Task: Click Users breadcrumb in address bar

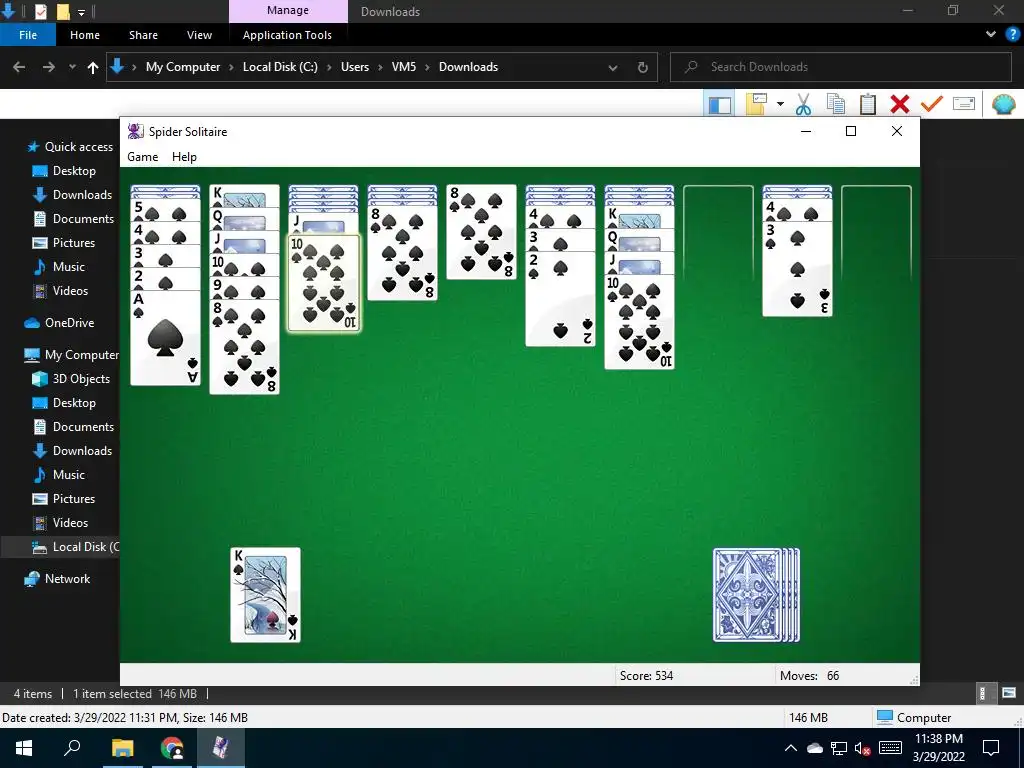Action: pos(355,67)
